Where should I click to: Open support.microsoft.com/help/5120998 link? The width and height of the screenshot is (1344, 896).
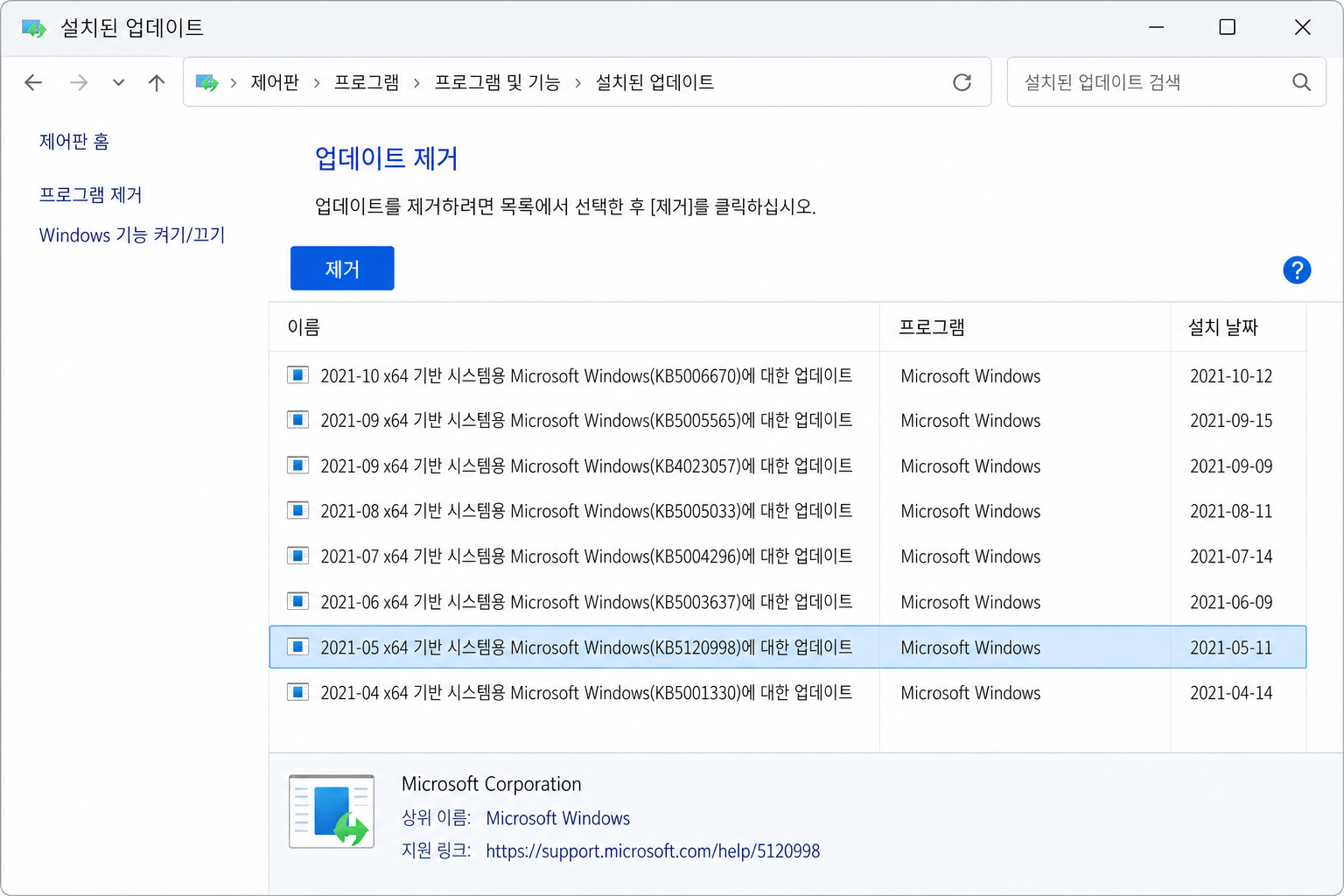(653, 850)
